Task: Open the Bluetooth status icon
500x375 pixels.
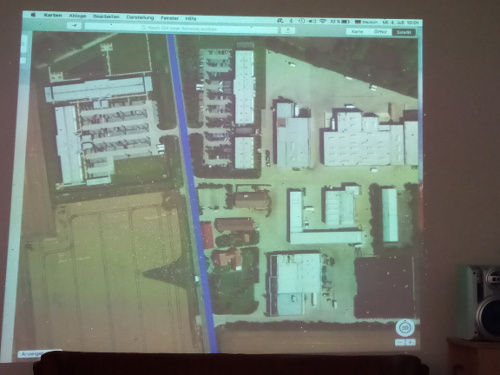Action: tap(291, 21)
